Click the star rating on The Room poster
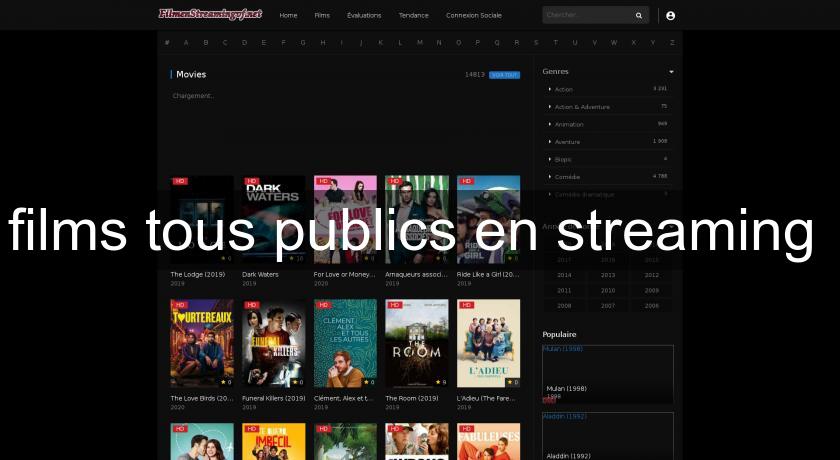The image size is (840, 460). click(440, 382)
